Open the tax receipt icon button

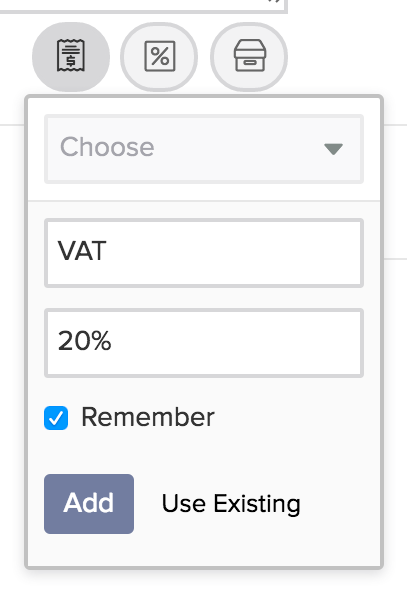click(x=71, y=56)
